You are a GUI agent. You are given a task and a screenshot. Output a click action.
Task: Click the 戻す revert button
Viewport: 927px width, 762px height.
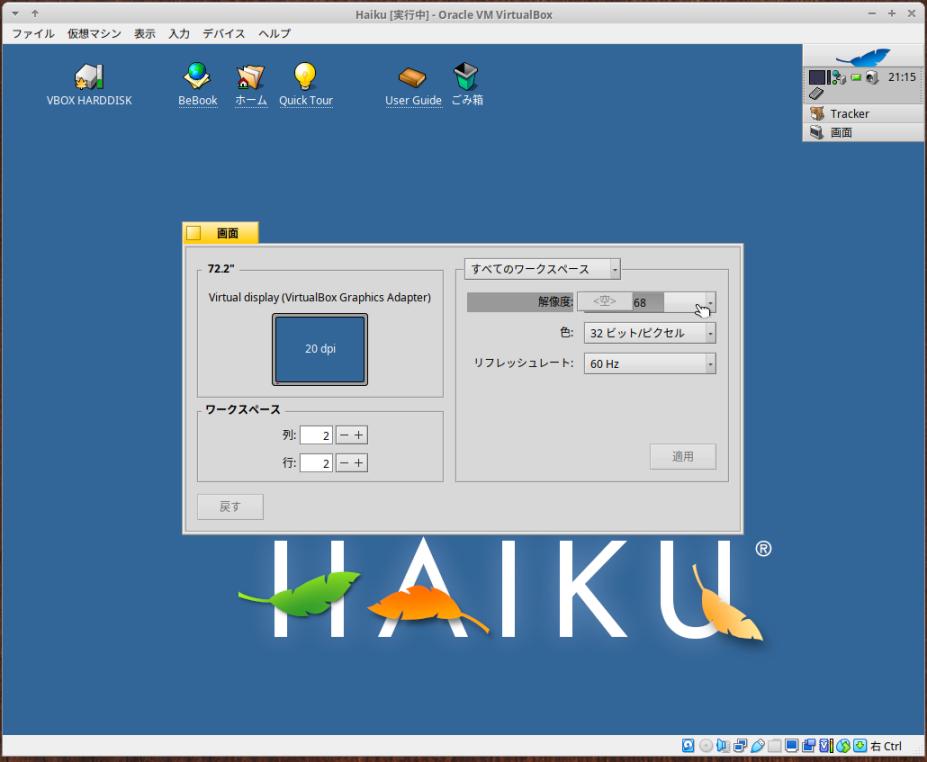pyautogui.click(x=230, y=507)
